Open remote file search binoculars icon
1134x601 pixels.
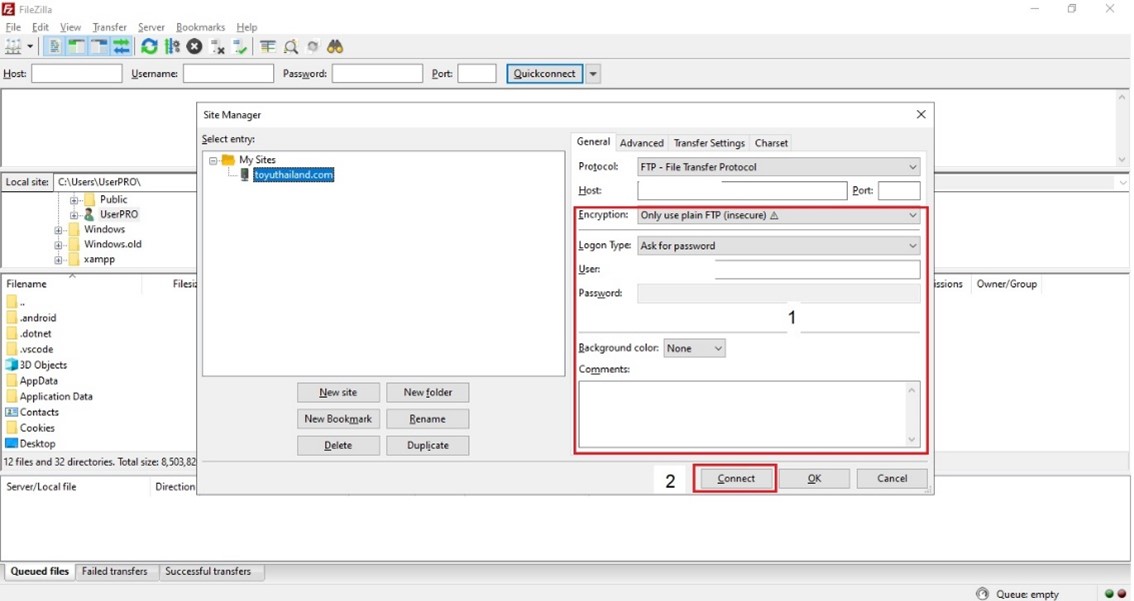click(335, 47)
